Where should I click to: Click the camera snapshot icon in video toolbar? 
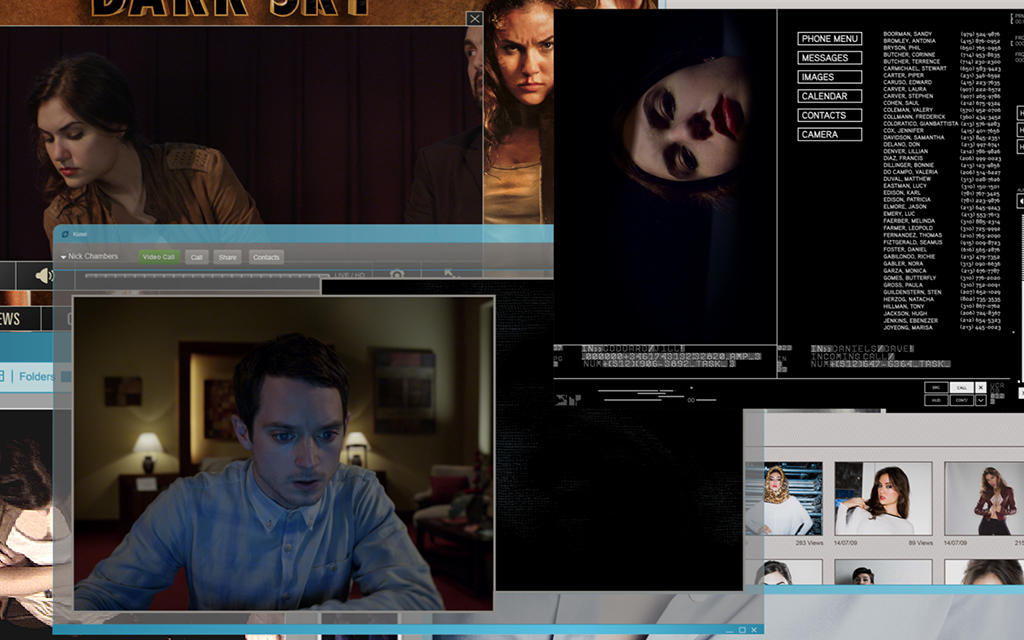(397, 275)
